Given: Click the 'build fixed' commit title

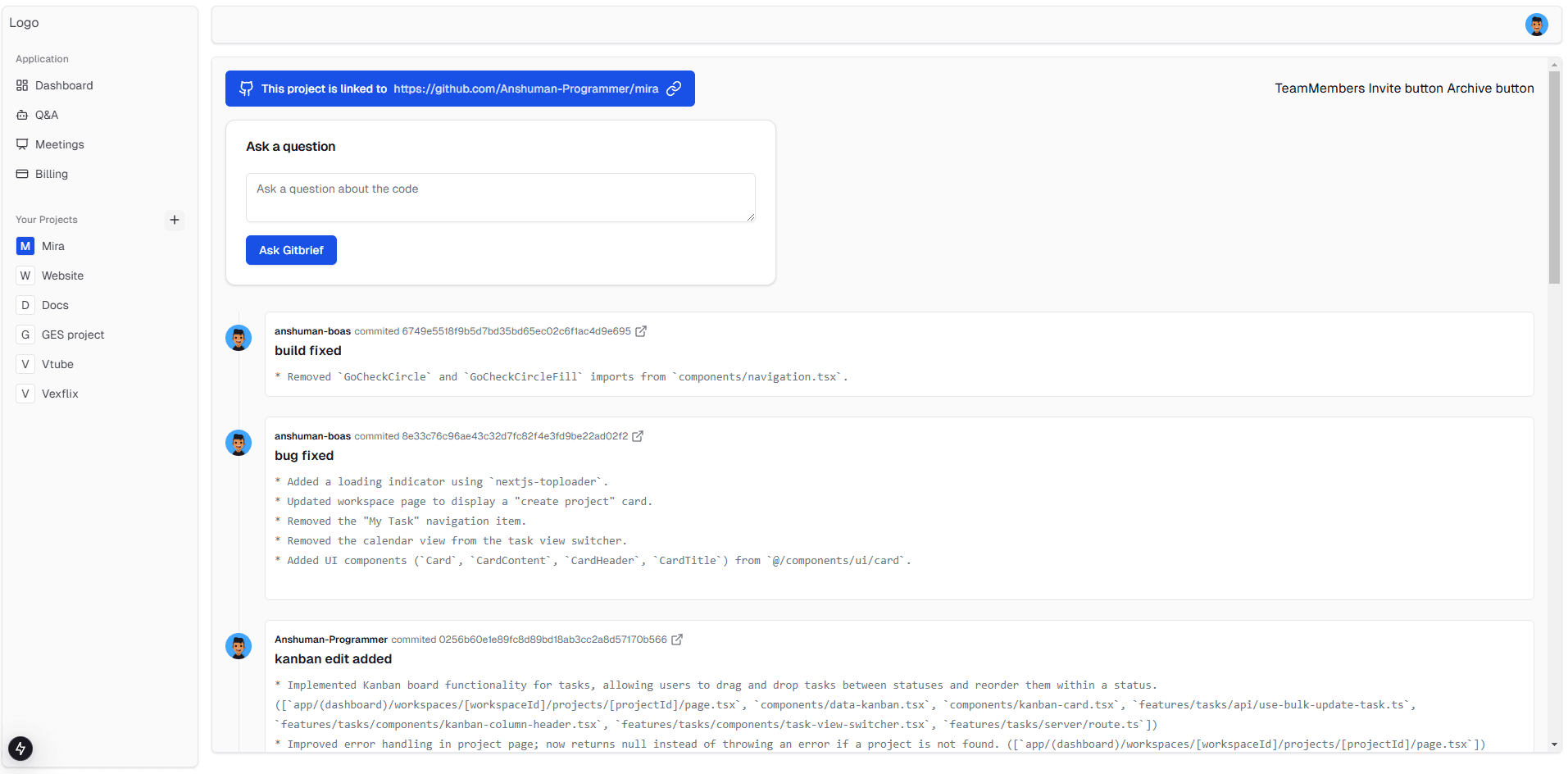Looking at the screenshot, I should [x=308, y=351].
